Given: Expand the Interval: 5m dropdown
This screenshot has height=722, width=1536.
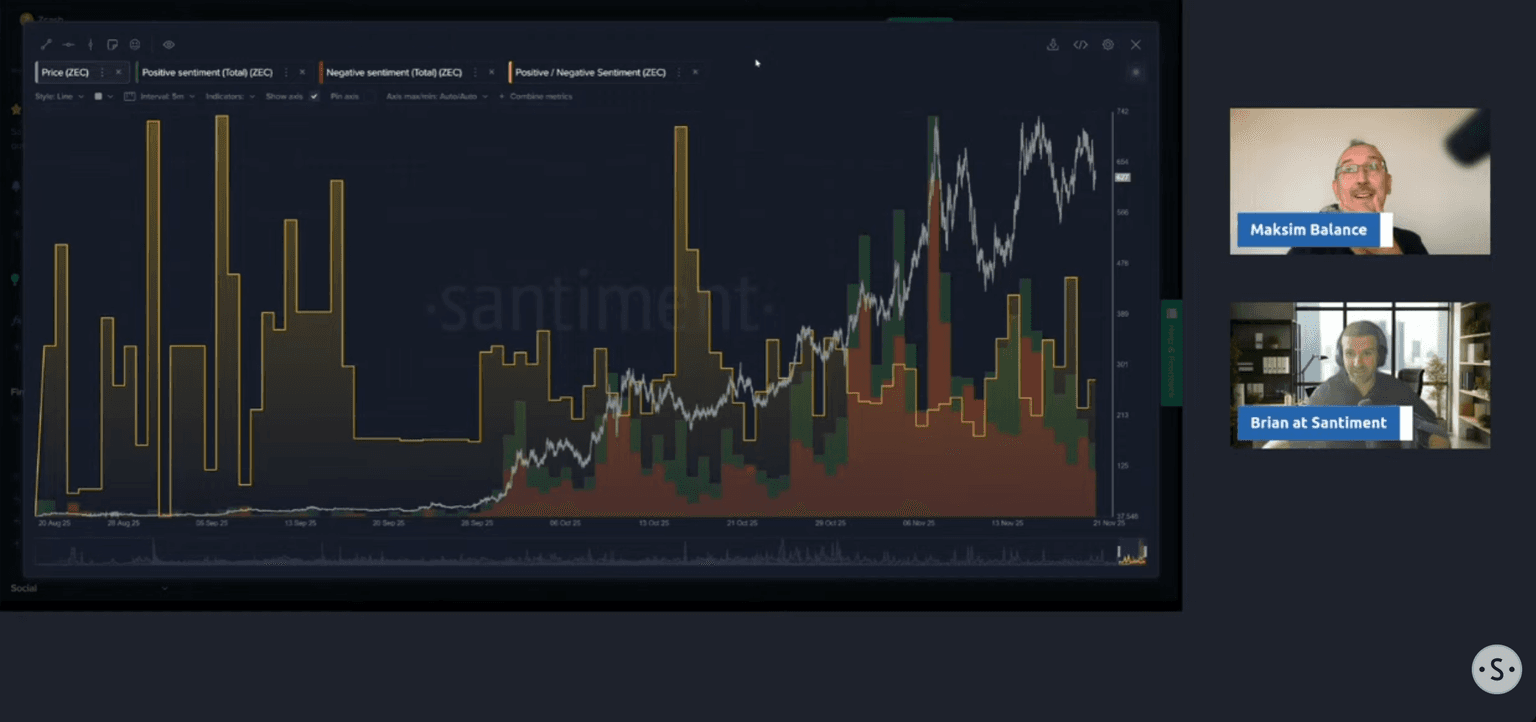Looking at the screenshot, I should pyautogui.click(x=166, y=97).
